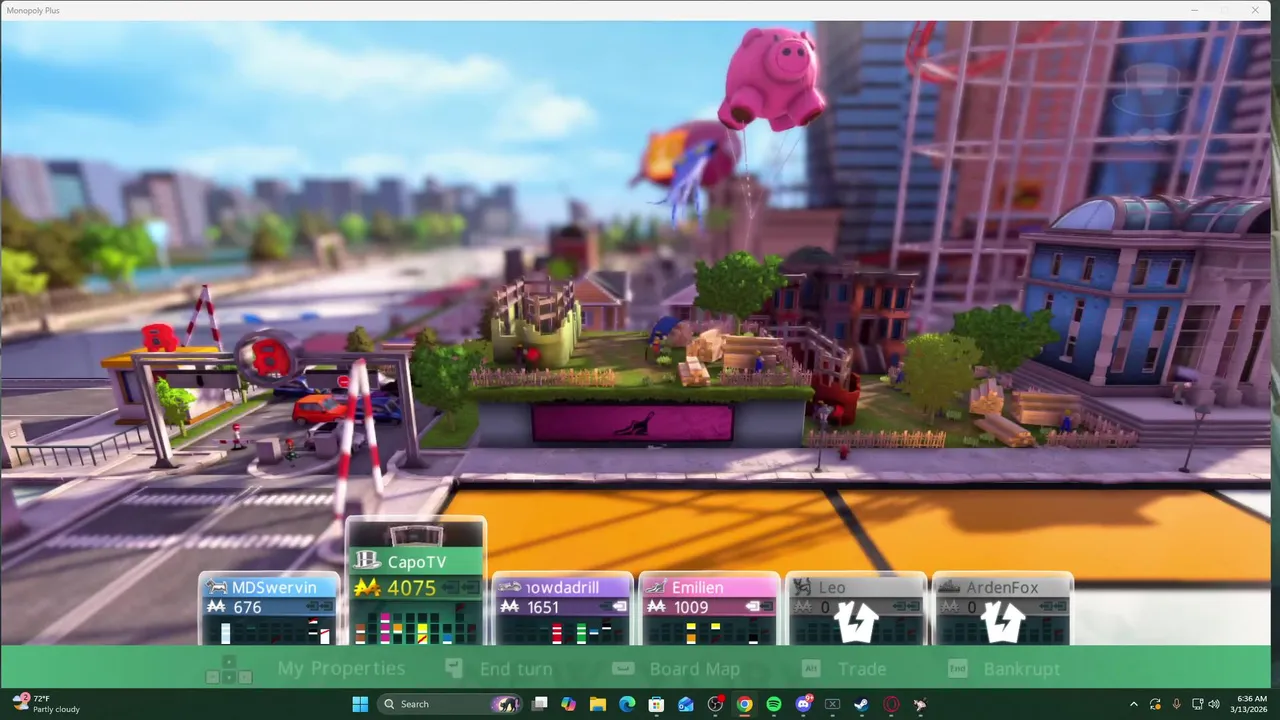Click the 1651 money amount
Viewport: 1280px width, 720px height.
[543, 607]
